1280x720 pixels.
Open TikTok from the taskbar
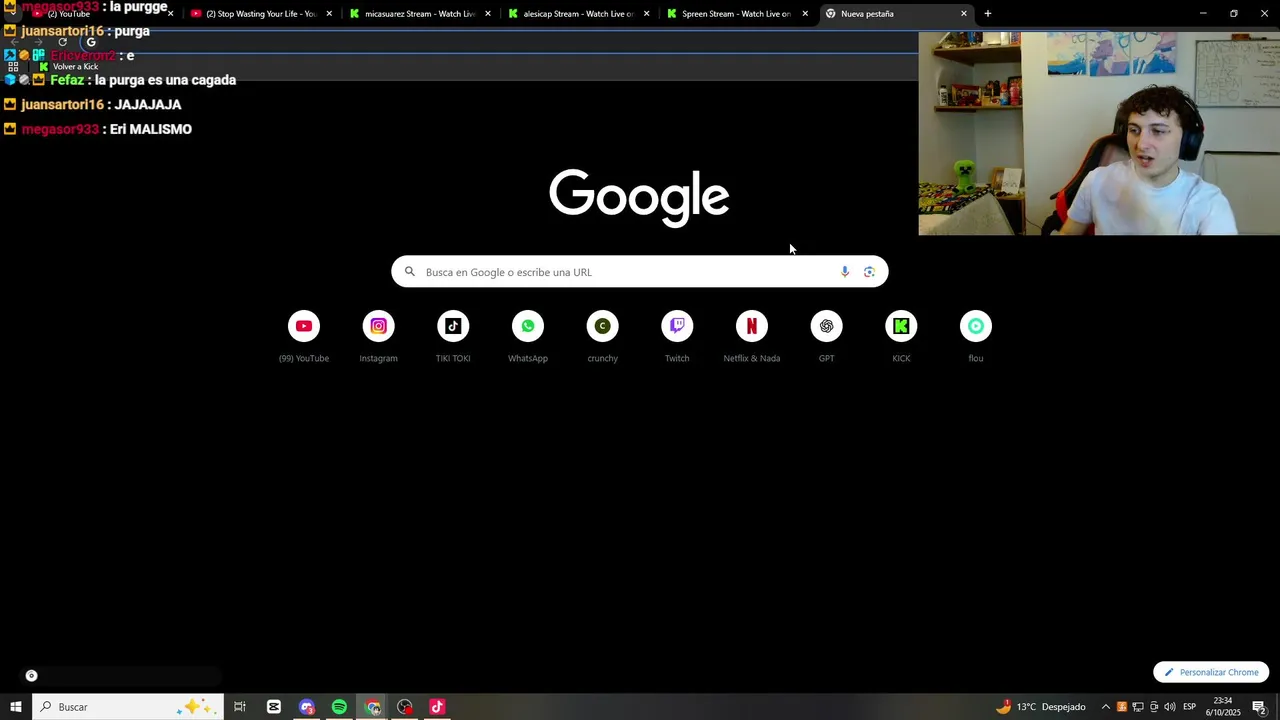[x=437, y=707]
